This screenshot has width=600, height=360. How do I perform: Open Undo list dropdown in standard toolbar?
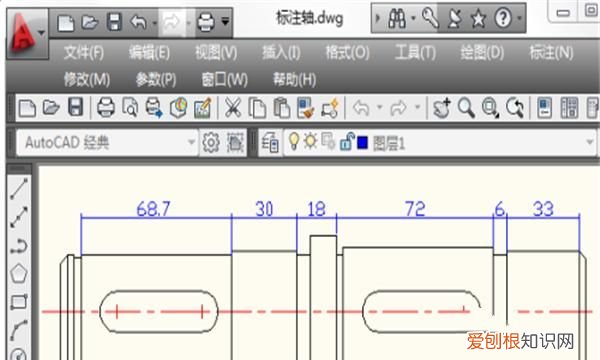click(x=380, y=107)
